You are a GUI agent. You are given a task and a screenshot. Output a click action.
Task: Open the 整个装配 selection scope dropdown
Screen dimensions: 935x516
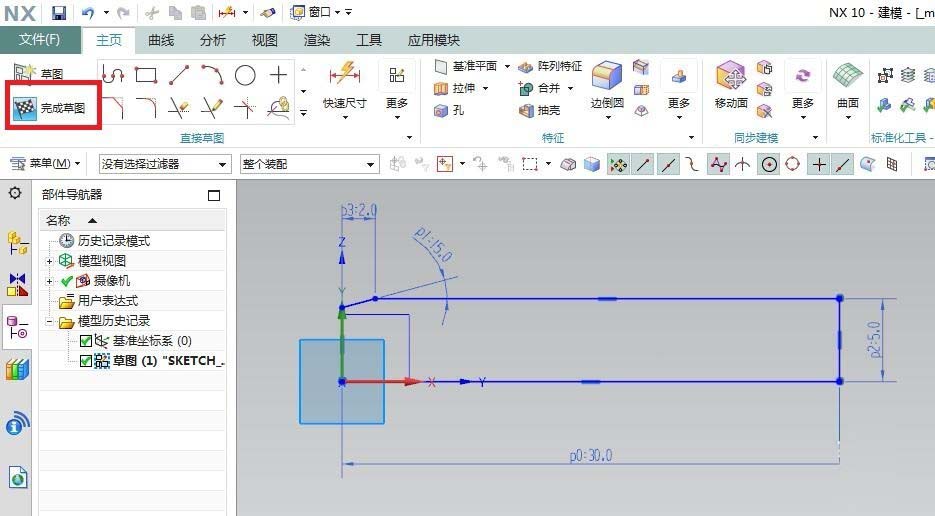[x=309, y=164]
